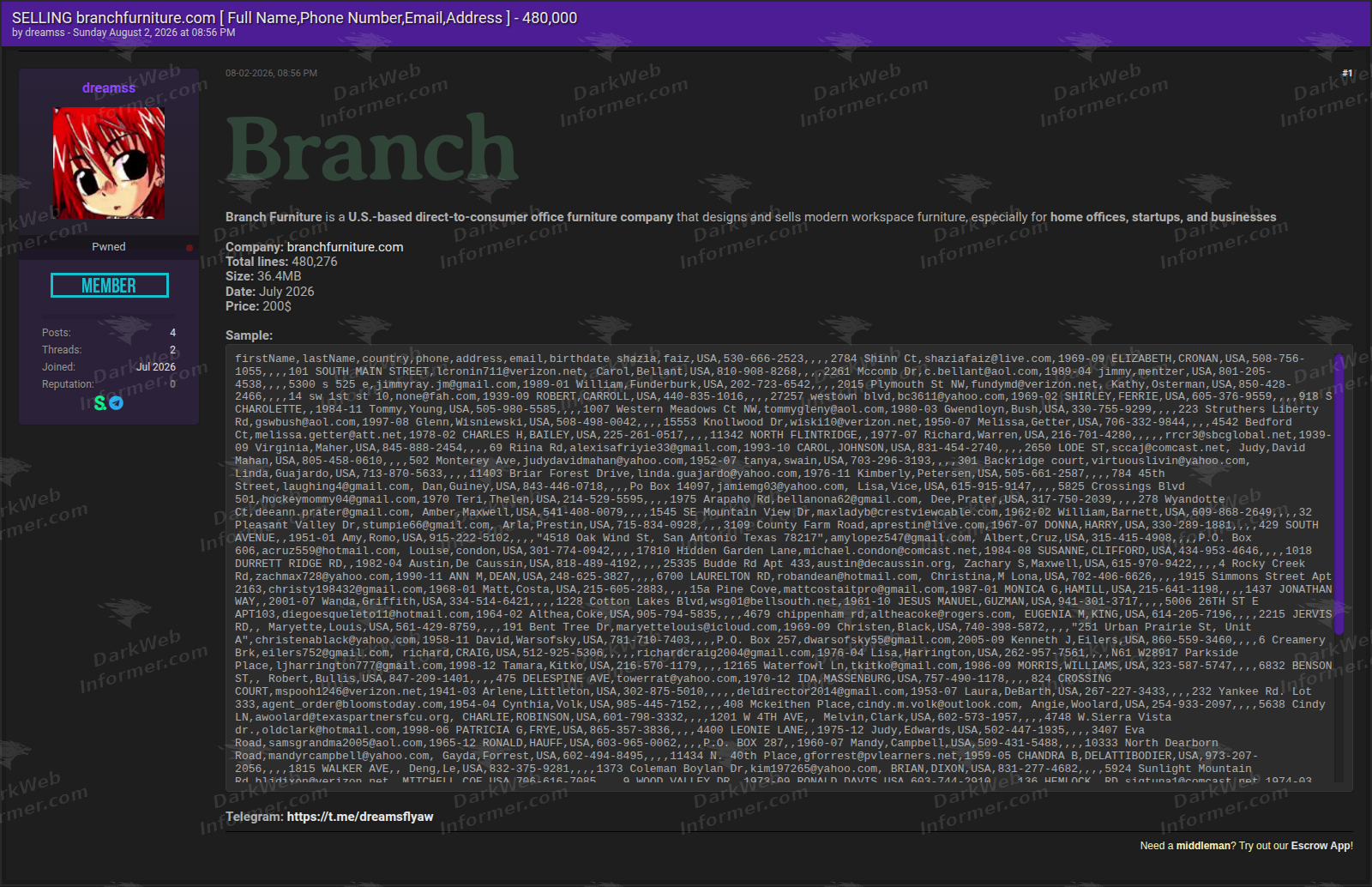Image resolution: width=1372 pixels, height=887 pixels.
Task: Open the t.me/dreamsflyaw Telegram link
Action: (360, 817)
